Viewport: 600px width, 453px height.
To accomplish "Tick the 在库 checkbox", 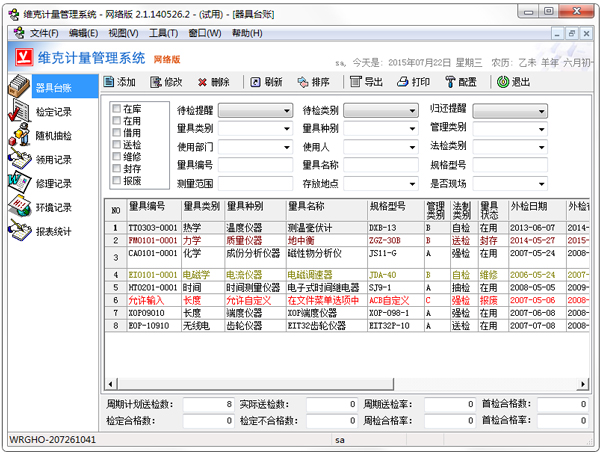I will point(117,108).
